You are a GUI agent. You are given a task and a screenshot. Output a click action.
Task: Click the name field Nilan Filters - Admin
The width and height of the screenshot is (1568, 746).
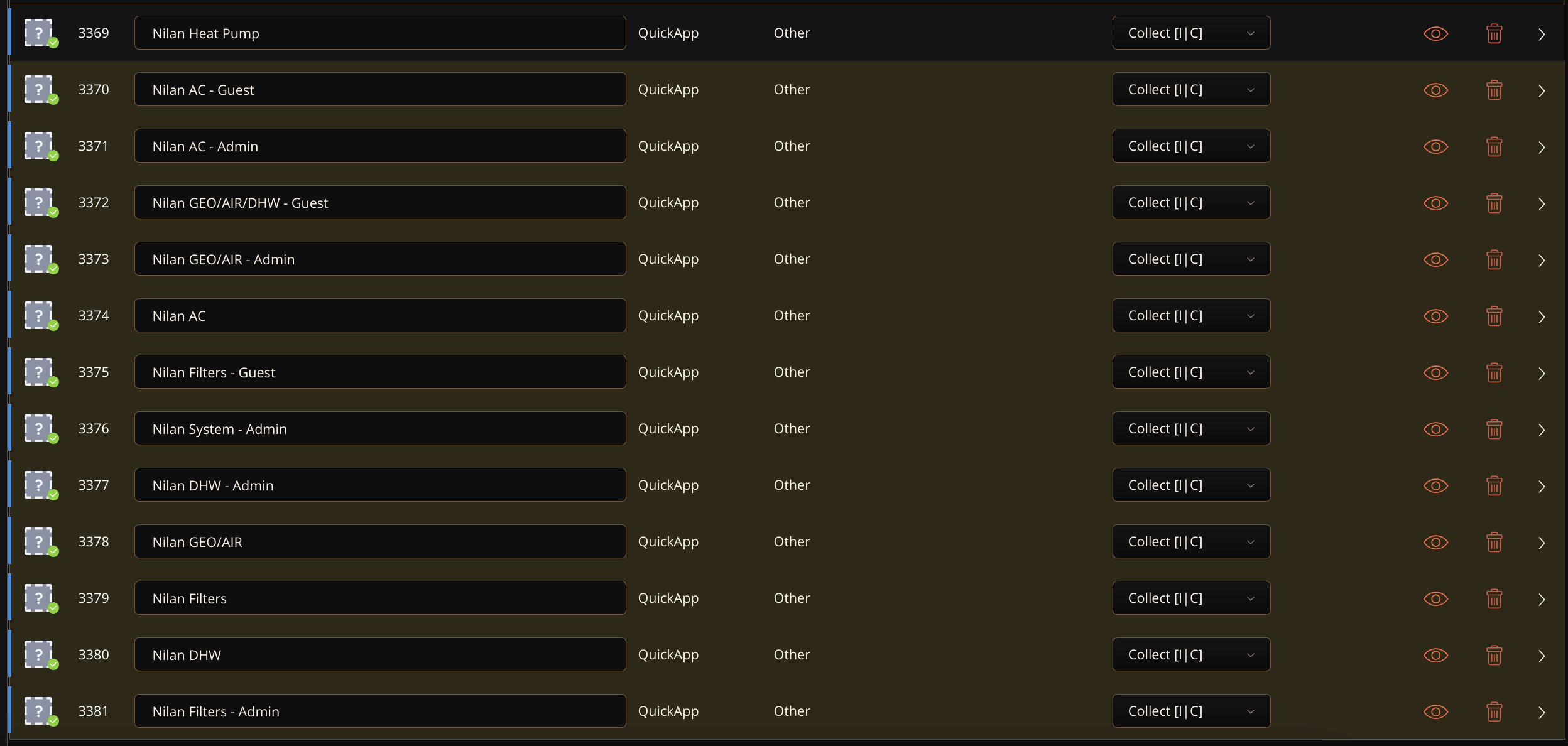tap(380, 711)
